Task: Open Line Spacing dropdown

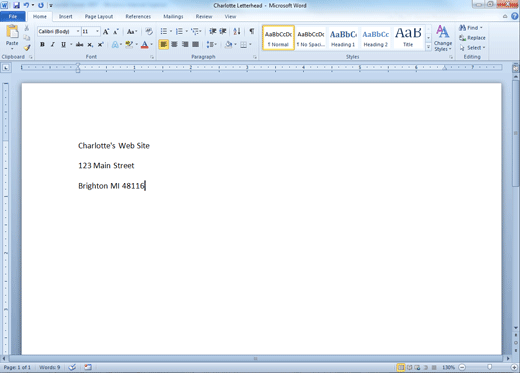Action: coord(212,44)
